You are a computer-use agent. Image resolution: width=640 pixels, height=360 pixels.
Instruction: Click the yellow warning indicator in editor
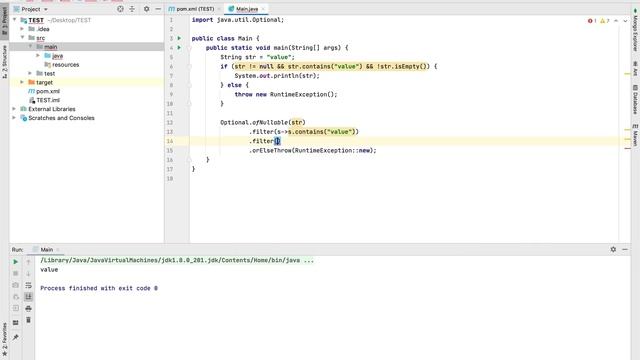point(604,20)
